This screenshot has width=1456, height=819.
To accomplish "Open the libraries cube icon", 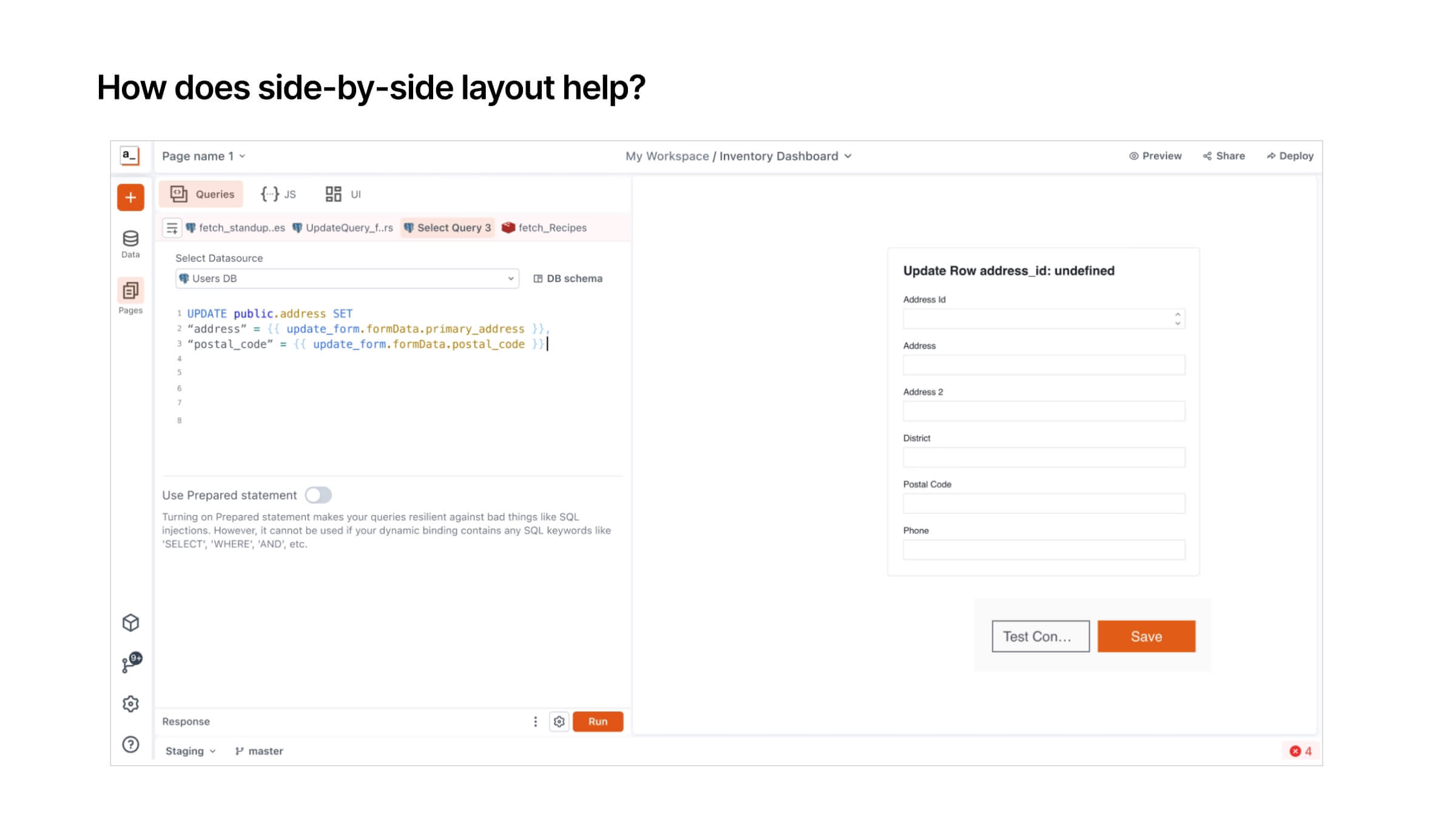I will point(130,622).
